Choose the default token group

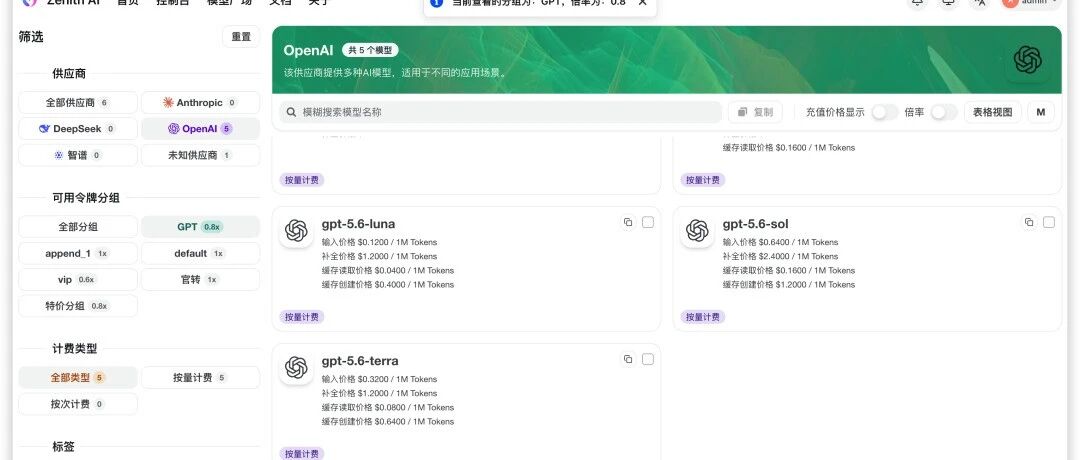[x=200, y=253]
